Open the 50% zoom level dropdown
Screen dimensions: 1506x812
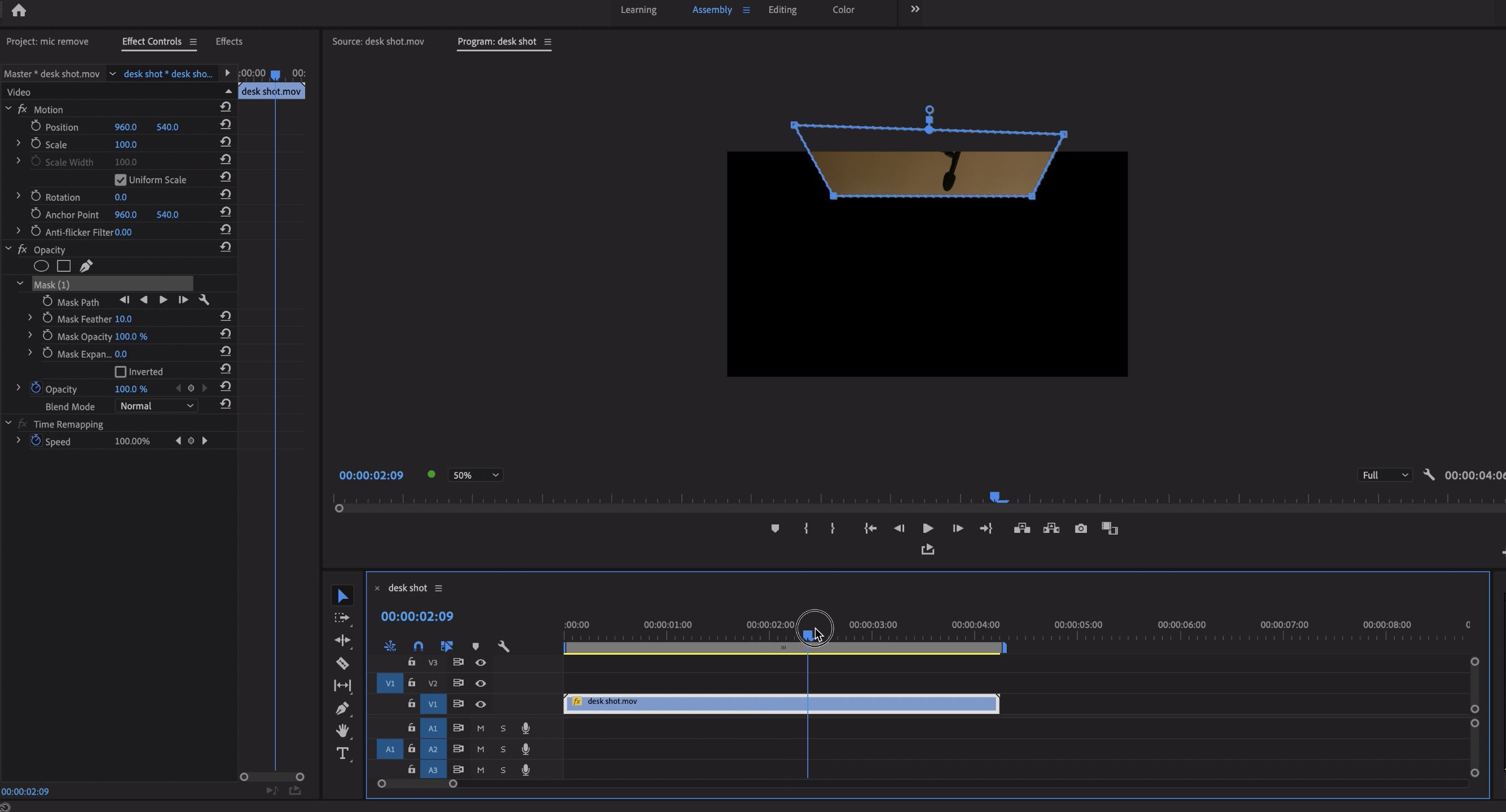click(475, 475)
